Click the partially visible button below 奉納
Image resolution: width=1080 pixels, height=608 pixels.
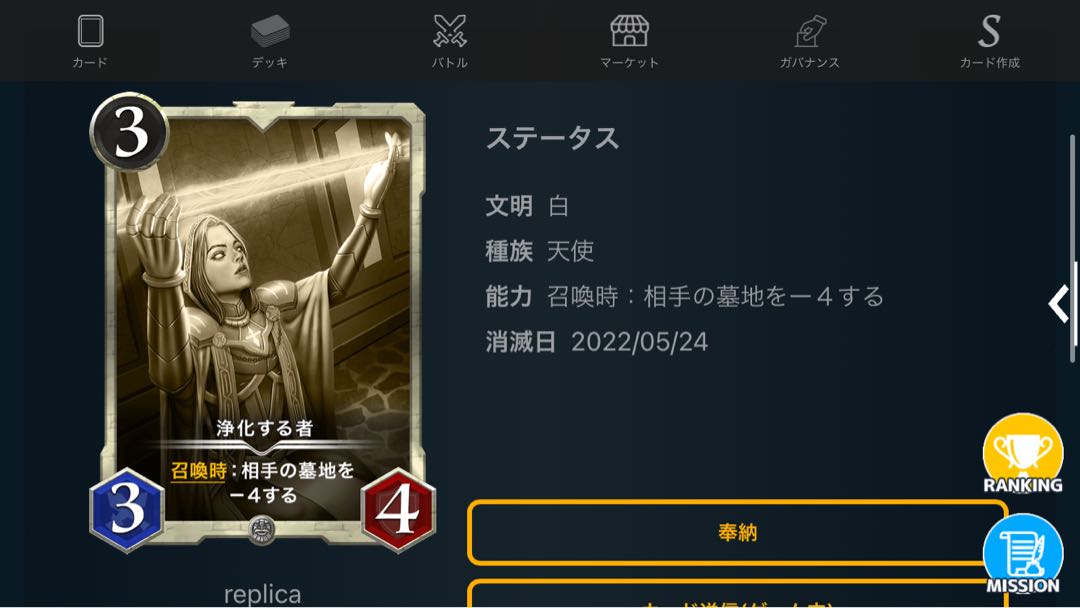point(738,594)
